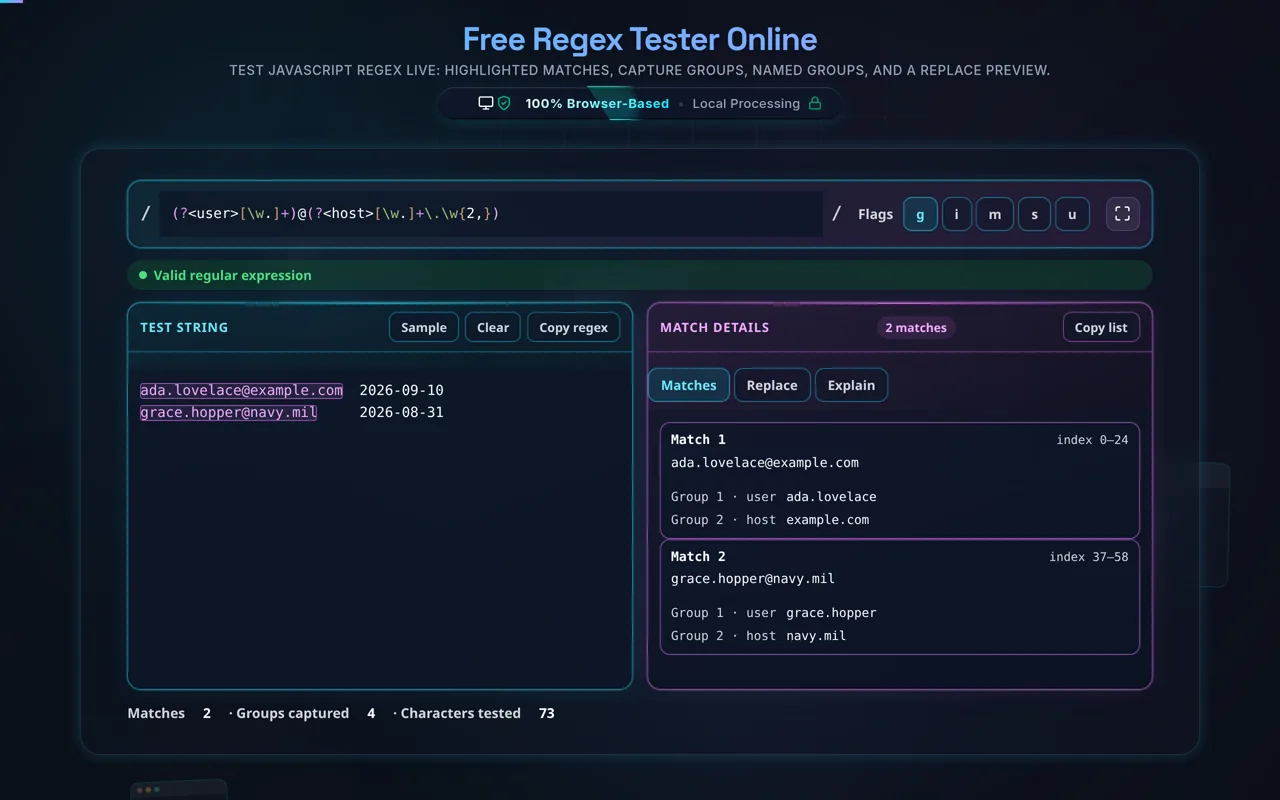Click the Flags label
The image size is (1280, 800).
coord(875,214)
